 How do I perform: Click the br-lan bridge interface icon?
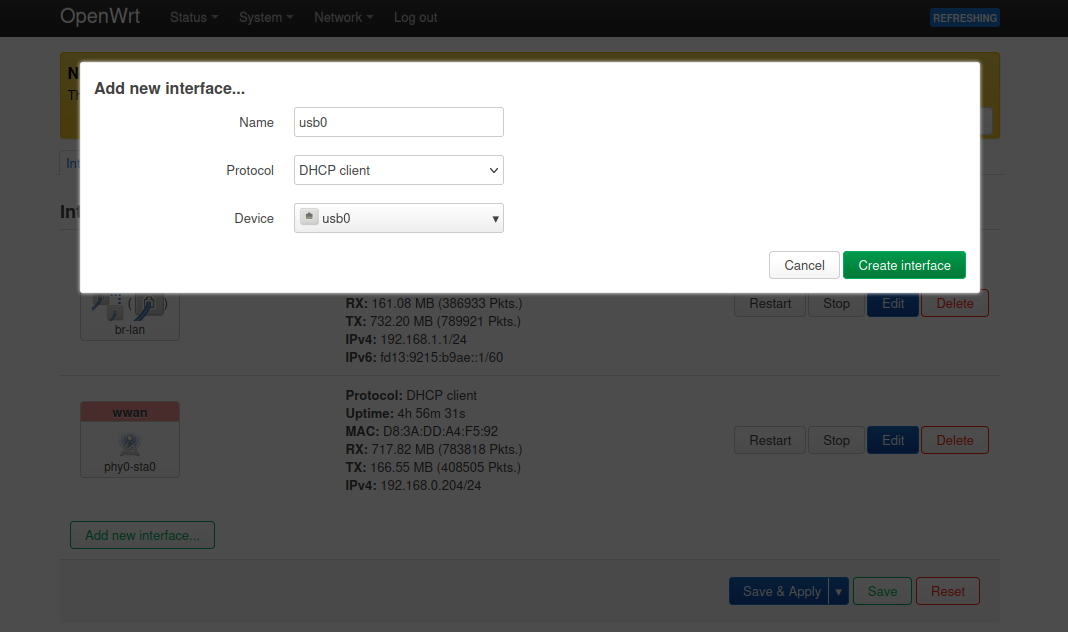coord(129,305)
